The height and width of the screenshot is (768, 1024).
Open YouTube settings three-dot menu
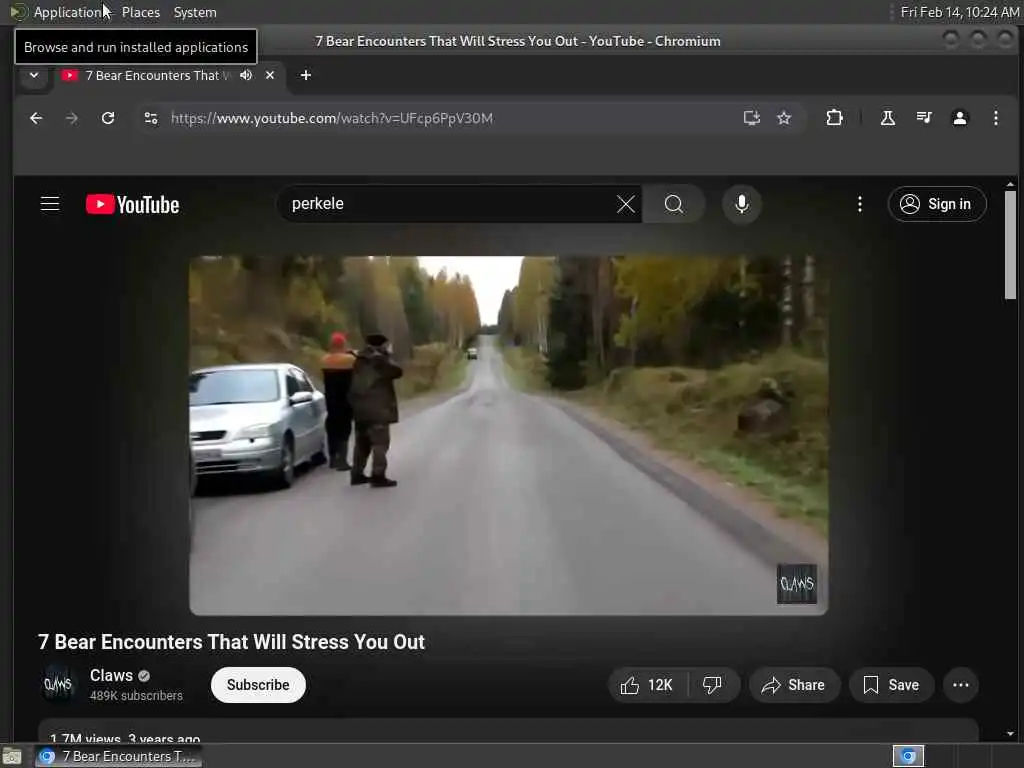[x=859, y=204]
